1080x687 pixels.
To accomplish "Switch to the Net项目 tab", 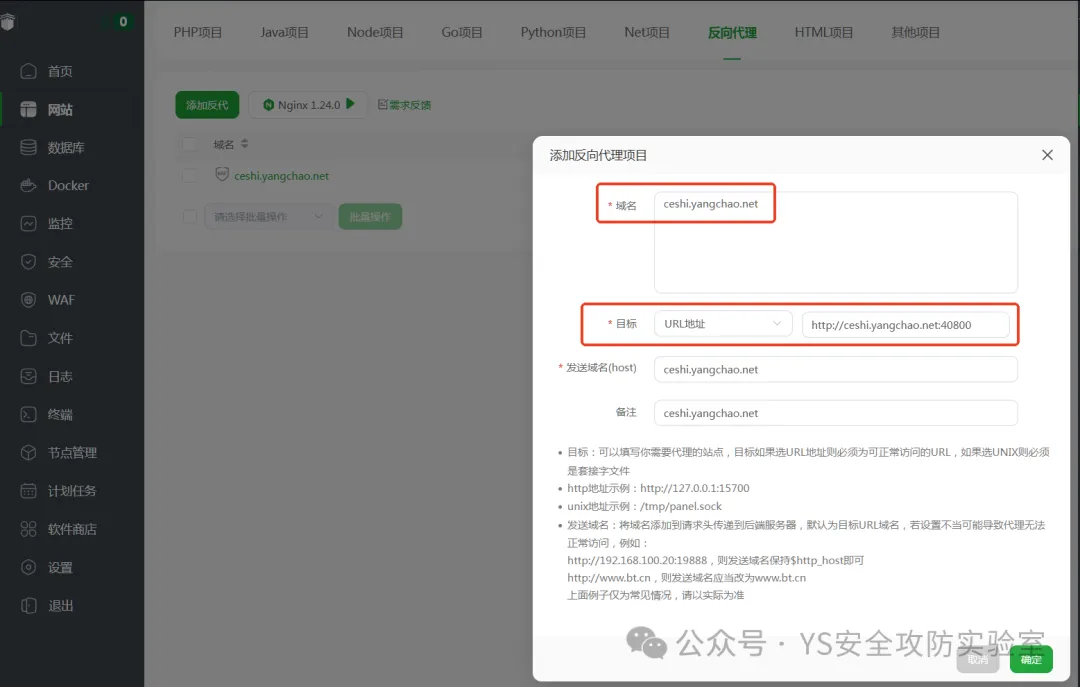I will point(647,32).
